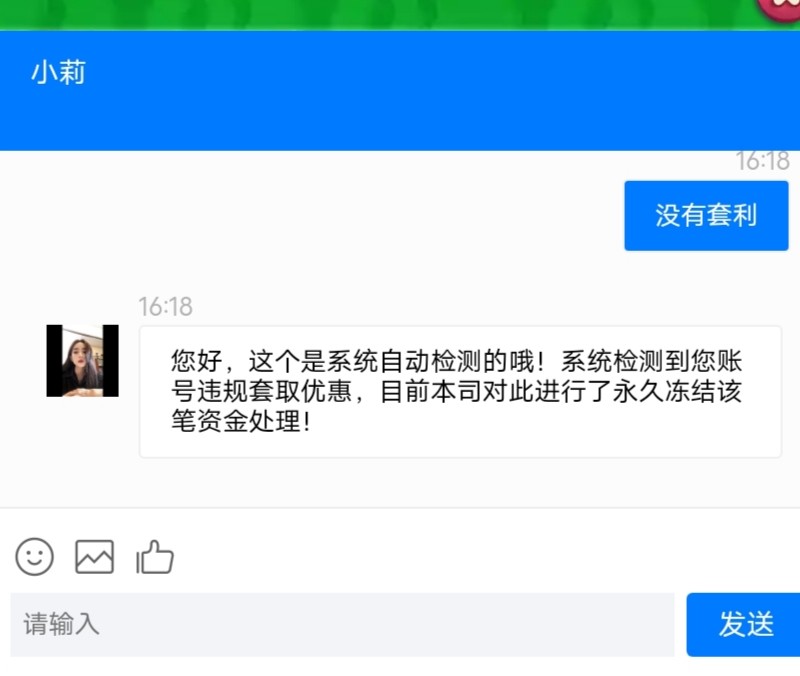Click the words 笔资金处理 in last line
The image size is (800, 676).
tap(235, 422)
